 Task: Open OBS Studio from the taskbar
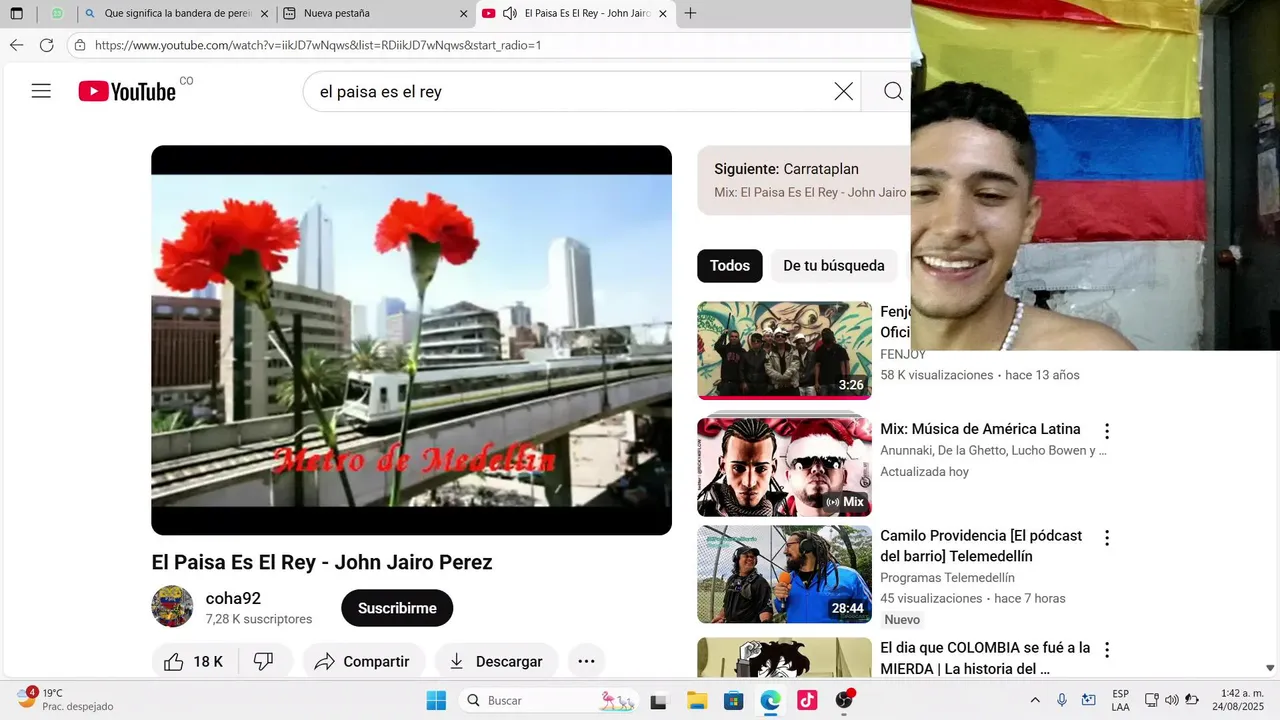845,700
